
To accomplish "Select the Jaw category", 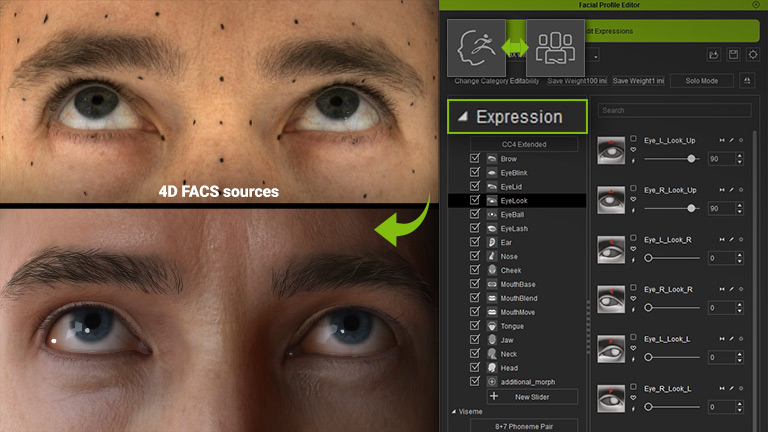I will [508, 340].
